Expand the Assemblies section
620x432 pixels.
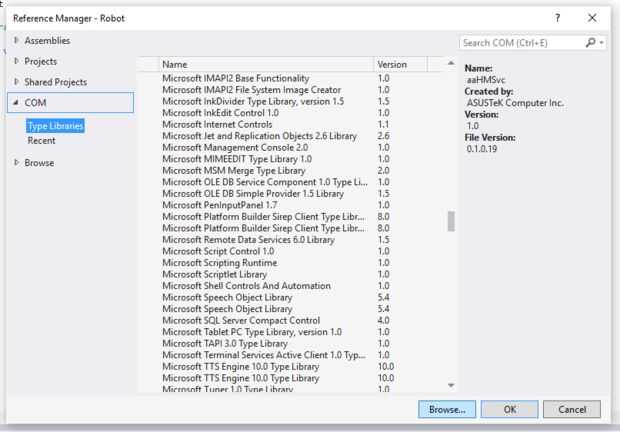click(x=16, y=40)
